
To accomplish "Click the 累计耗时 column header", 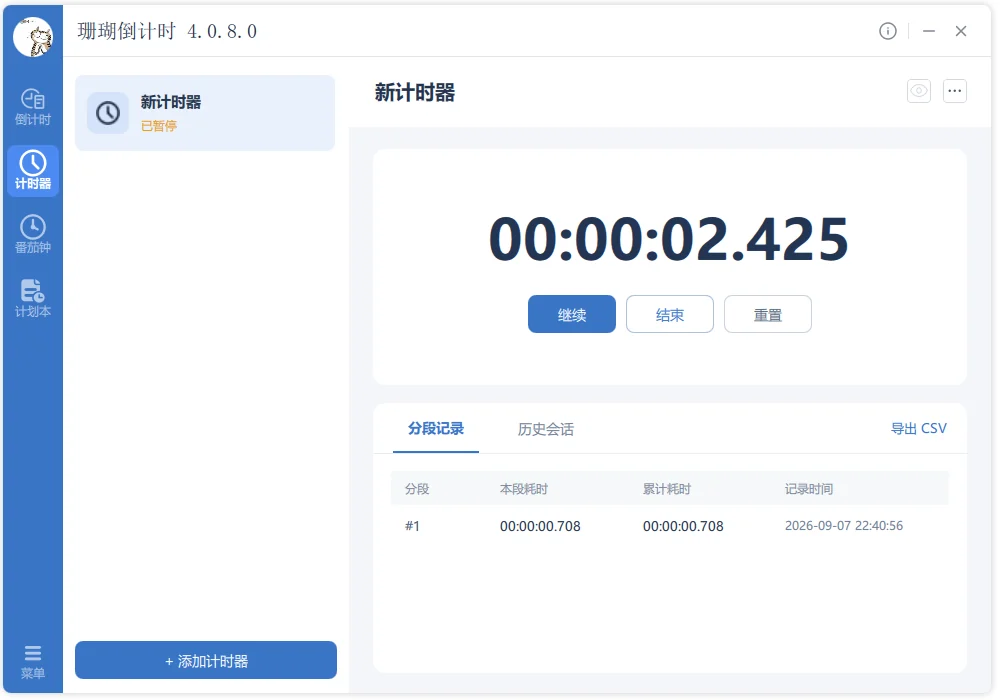I will (666, 489).
